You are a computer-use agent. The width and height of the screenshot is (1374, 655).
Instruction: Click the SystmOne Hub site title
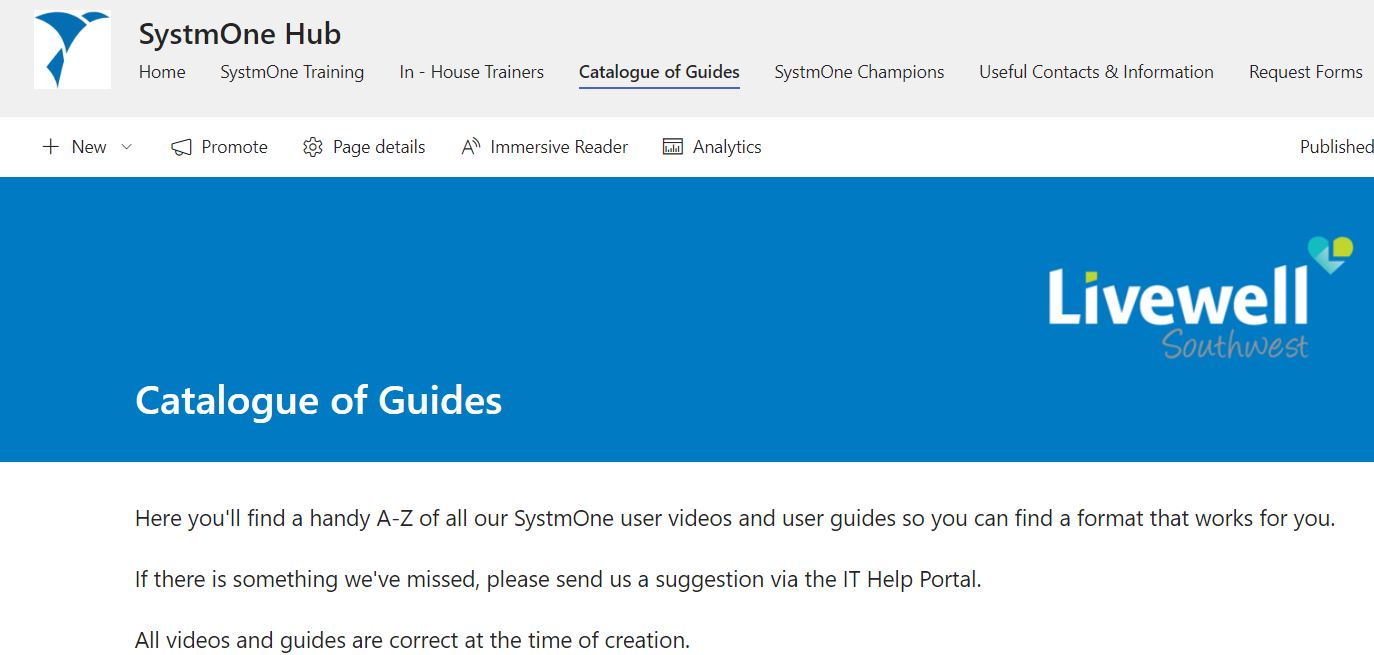tap(240, 34)
